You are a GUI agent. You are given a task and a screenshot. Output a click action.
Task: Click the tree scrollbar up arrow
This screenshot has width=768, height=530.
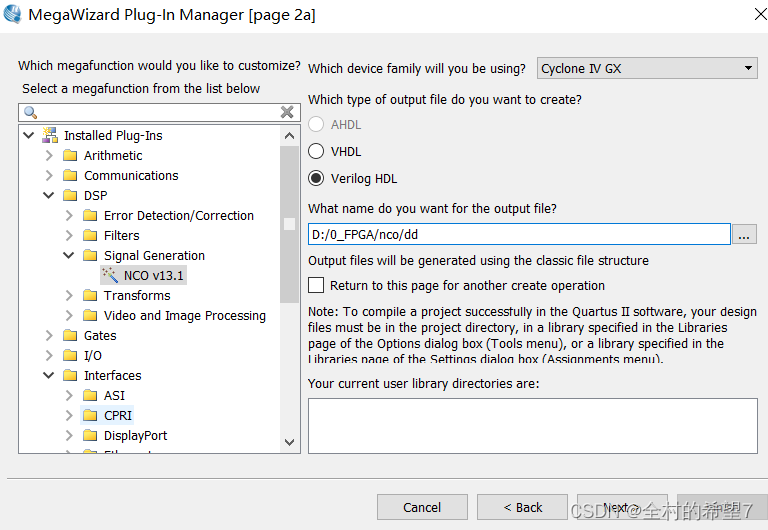click(289, 136)
